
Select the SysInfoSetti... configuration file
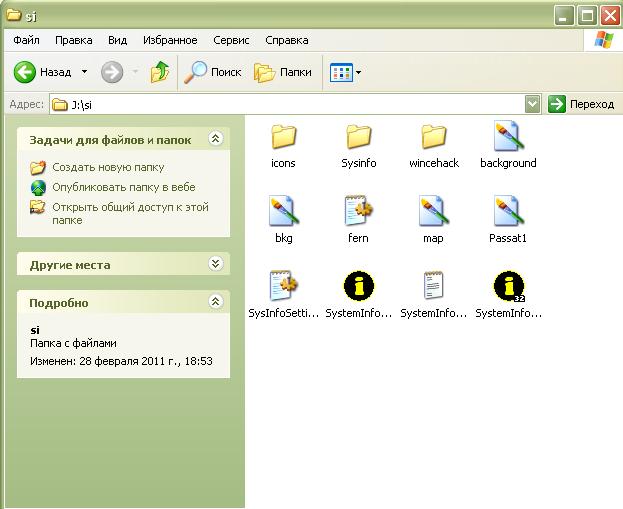[x=283, y=295]
